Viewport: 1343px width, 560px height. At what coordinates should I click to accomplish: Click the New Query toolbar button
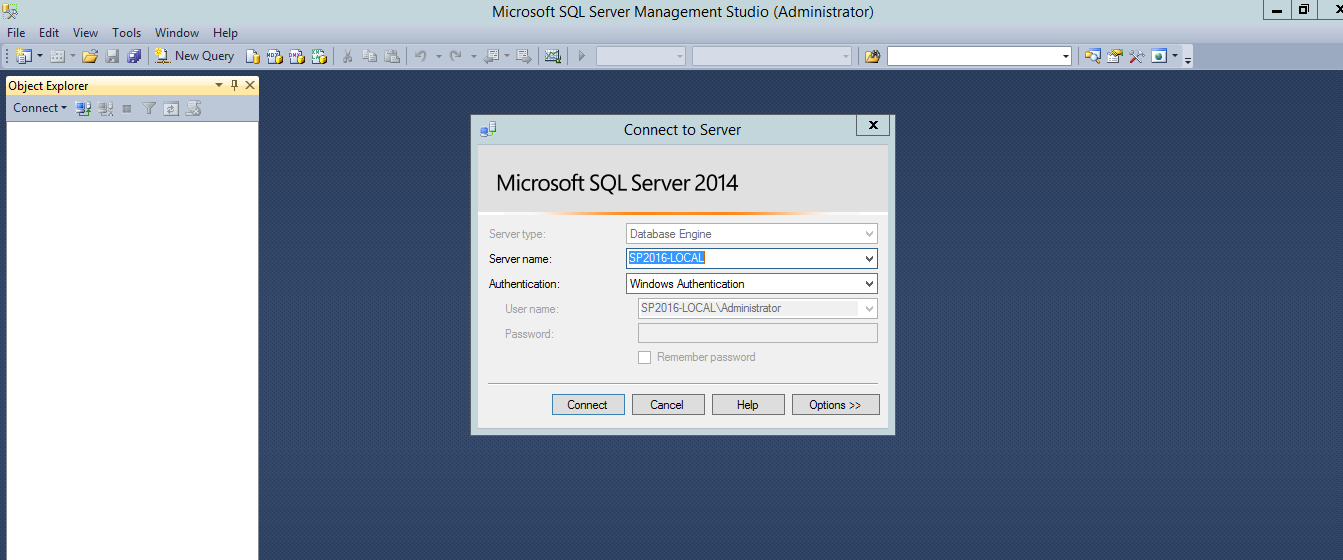coord(194,56)
